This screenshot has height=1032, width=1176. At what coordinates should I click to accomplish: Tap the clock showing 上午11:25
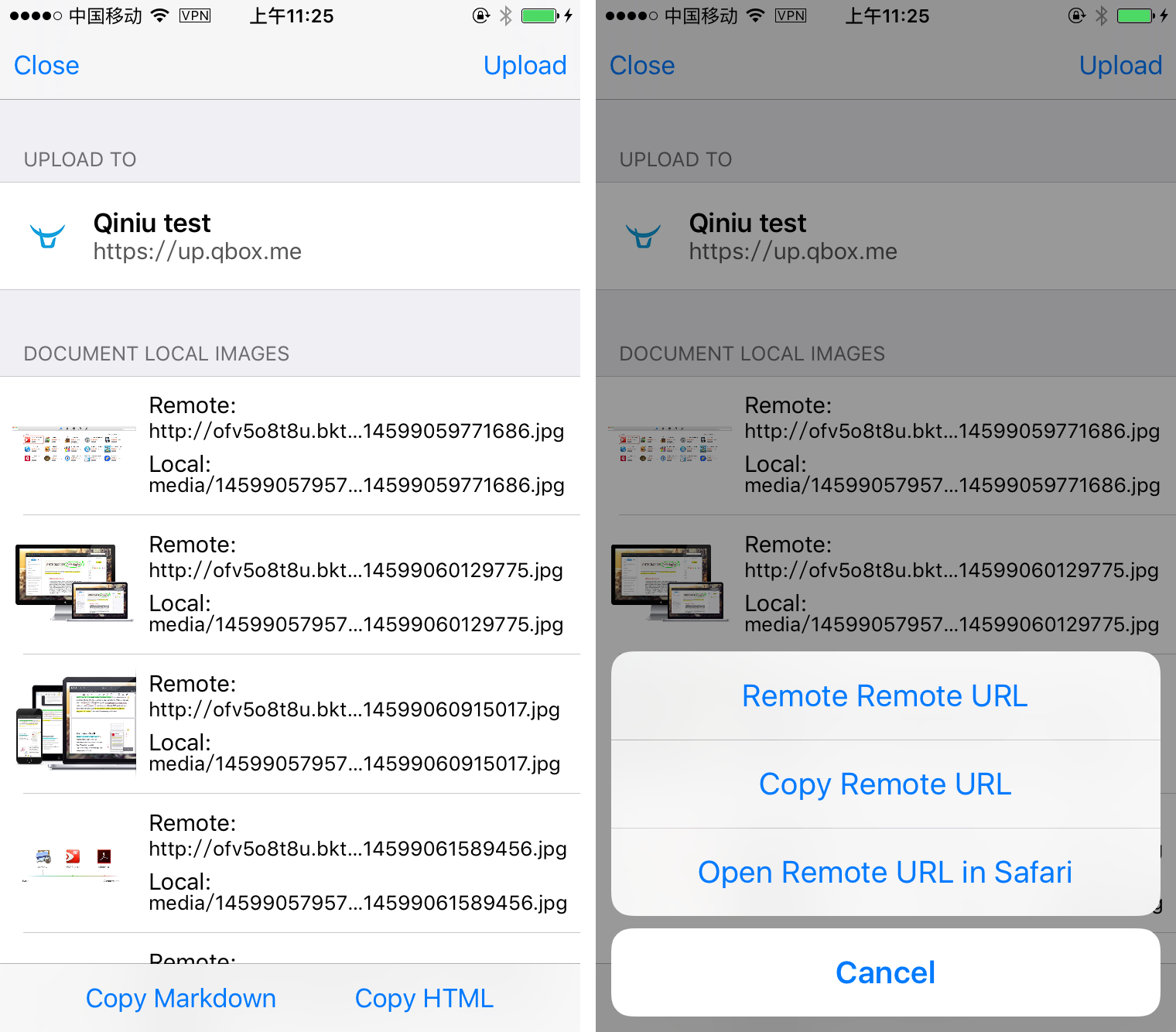291,15
